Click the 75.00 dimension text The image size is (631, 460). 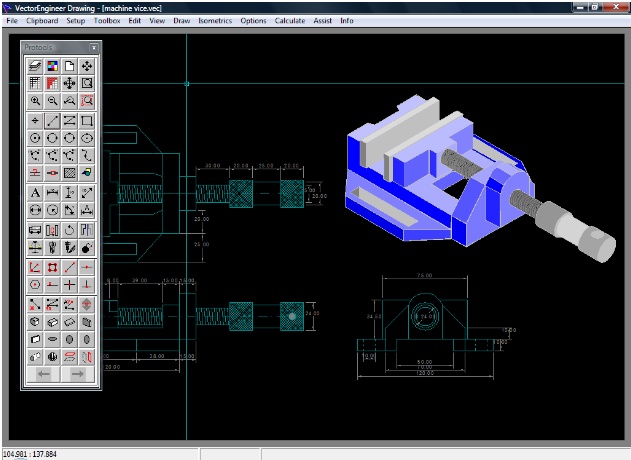[x=425, y=275]
